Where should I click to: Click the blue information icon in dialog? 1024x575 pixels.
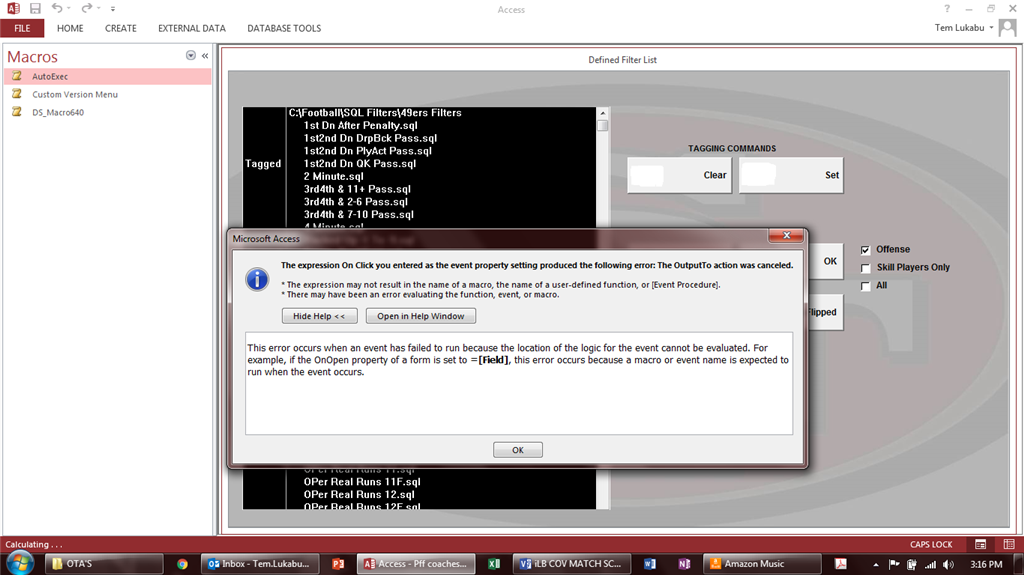tap(257, 279)
